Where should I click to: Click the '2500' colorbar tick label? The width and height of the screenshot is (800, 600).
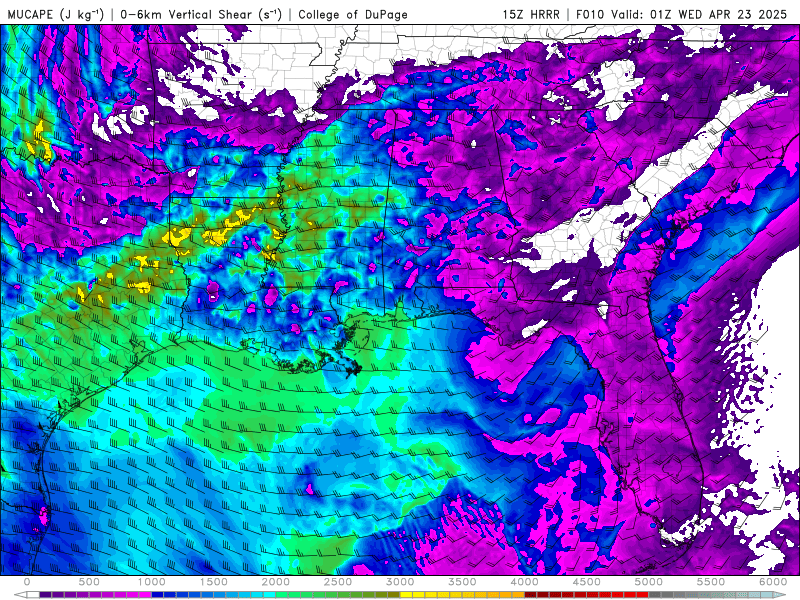(x=338, y=582)
